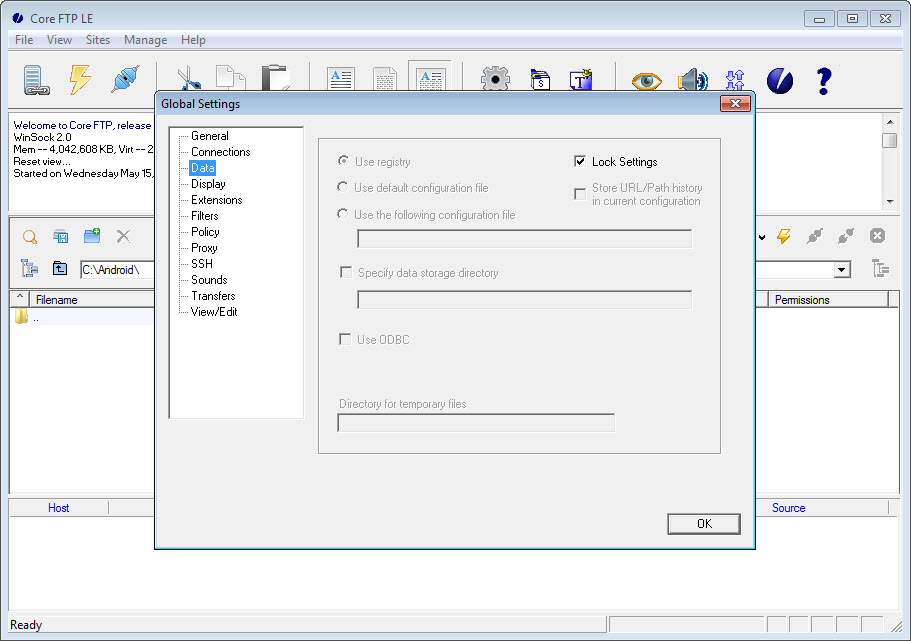Select Sounds in settings tree

pos(209,280)
